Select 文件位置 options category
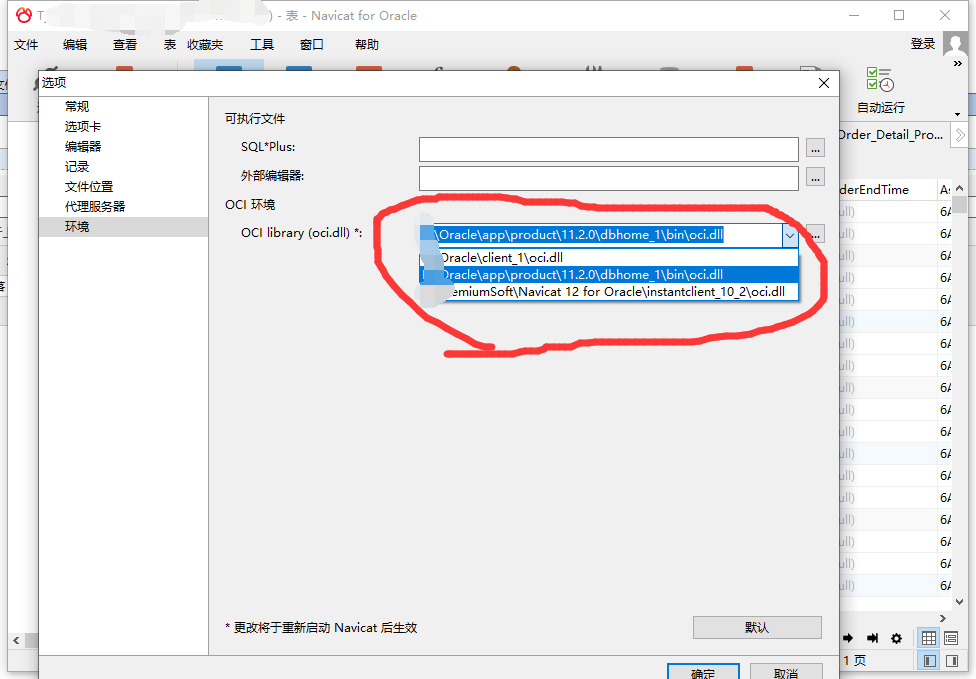This screenshot has height=679, width=976. [123, 186]
